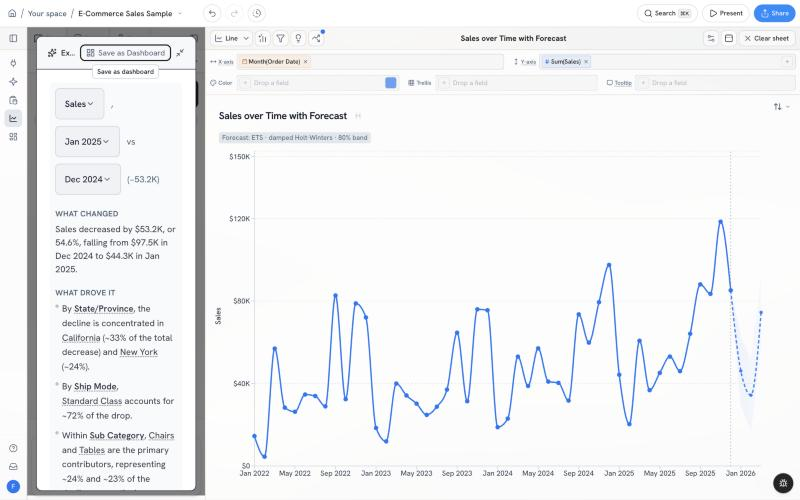Open the filter funnel icon
The width and height of the screenshot is (800, 500).
(x=280, y=38)
